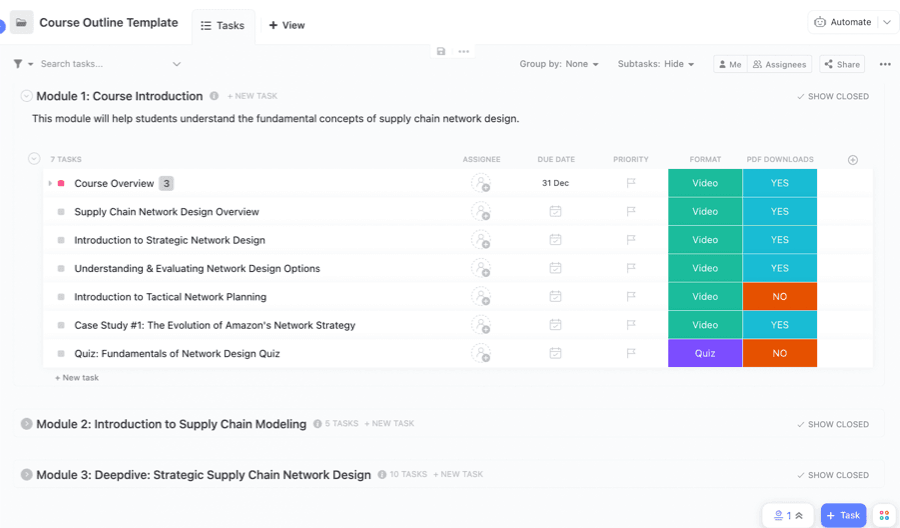Switch to the Tasks tab
Screen dimensions: 900x528
click(223, 25)
